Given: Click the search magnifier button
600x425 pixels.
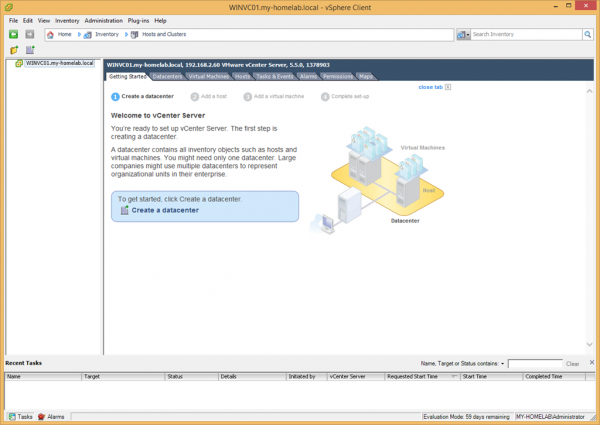Looking at the screenshot, I should (x=587, y=34).
